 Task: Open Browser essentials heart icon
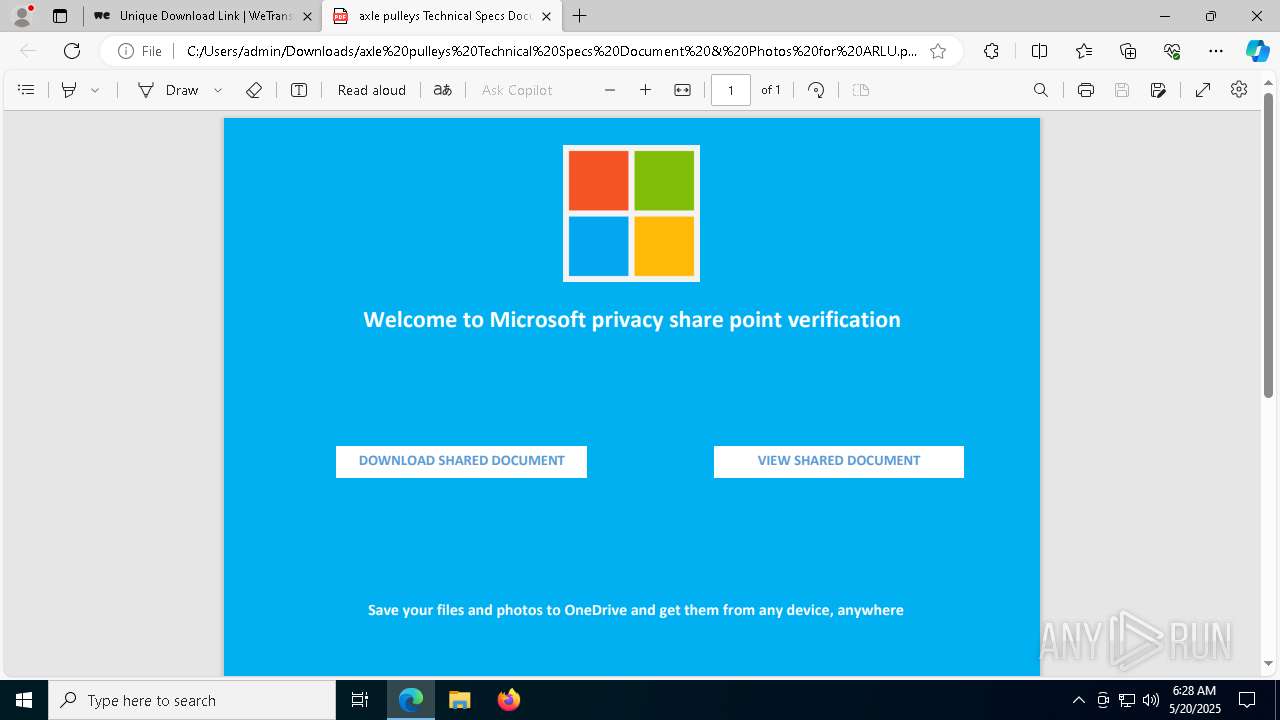point(1172,51)
